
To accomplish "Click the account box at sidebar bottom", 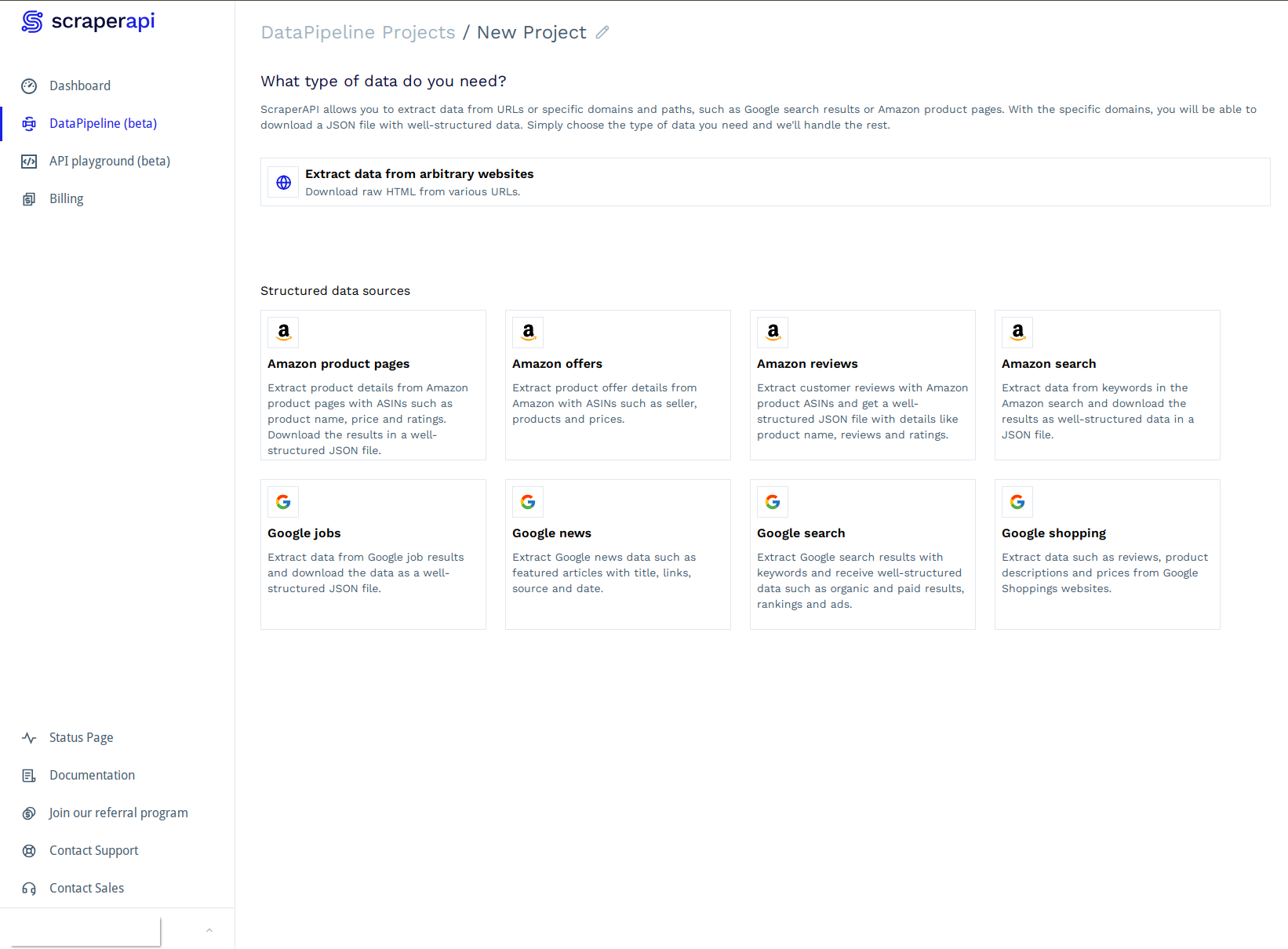I will pos(86,932).
